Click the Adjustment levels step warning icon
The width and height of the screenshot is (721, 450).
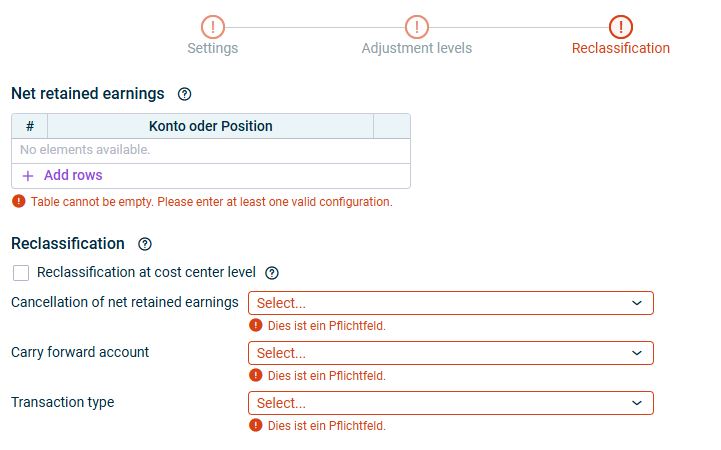416,27
